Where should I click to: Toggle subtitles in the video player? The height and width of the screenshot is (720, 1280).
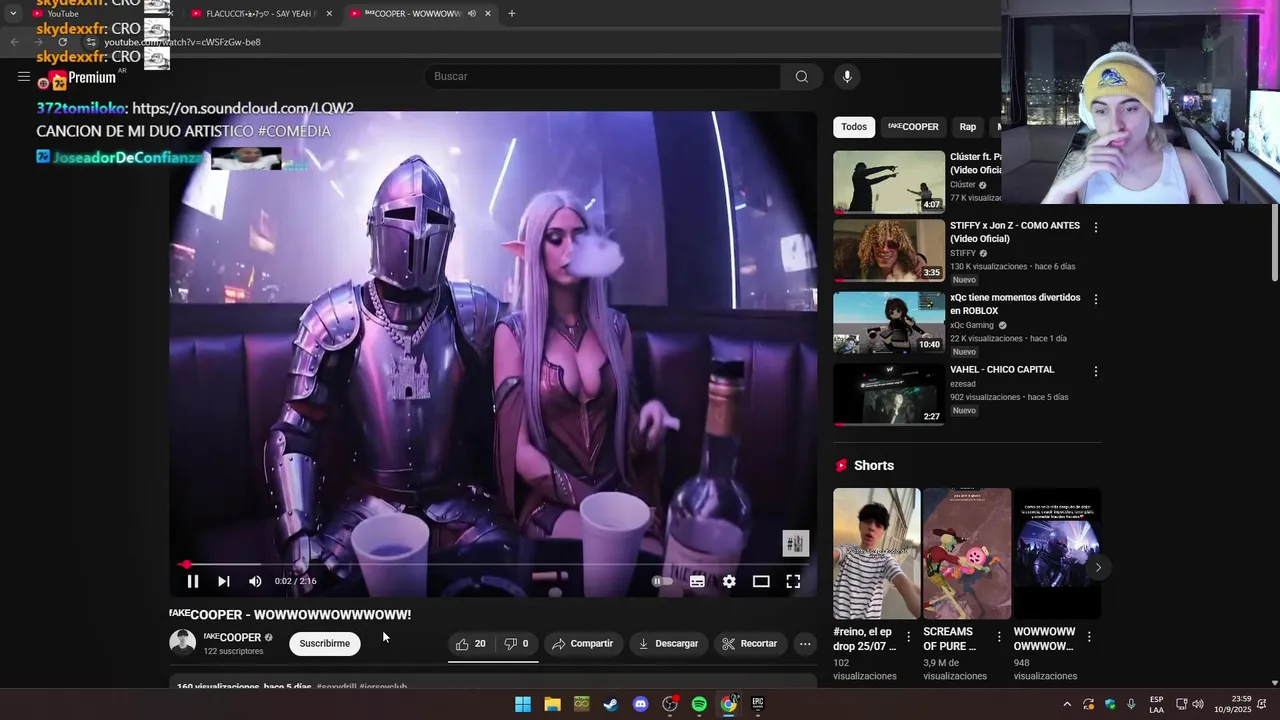[x=697, y=581]
